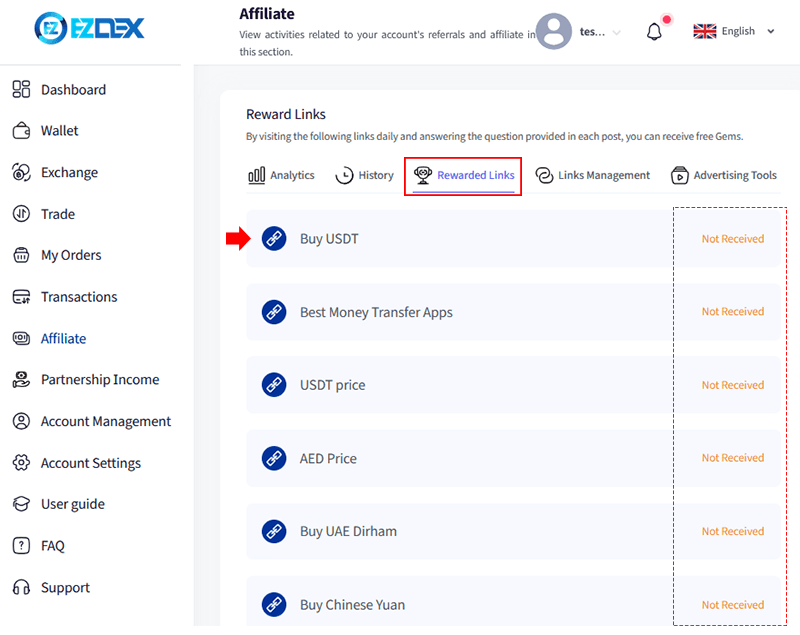Expand the English language dropdown
Viewport: 800px width, 635px height.
[735, 31]
